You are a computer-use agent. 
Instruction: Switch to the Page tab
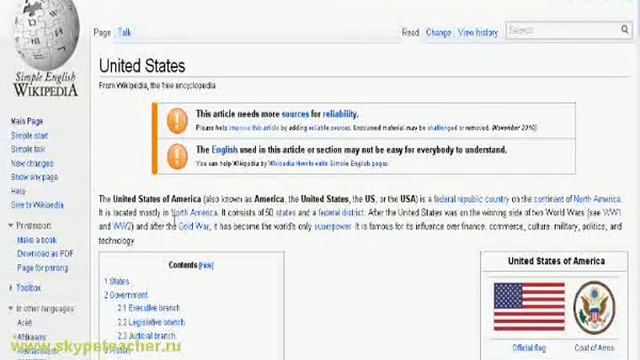[x=102, y=33]
